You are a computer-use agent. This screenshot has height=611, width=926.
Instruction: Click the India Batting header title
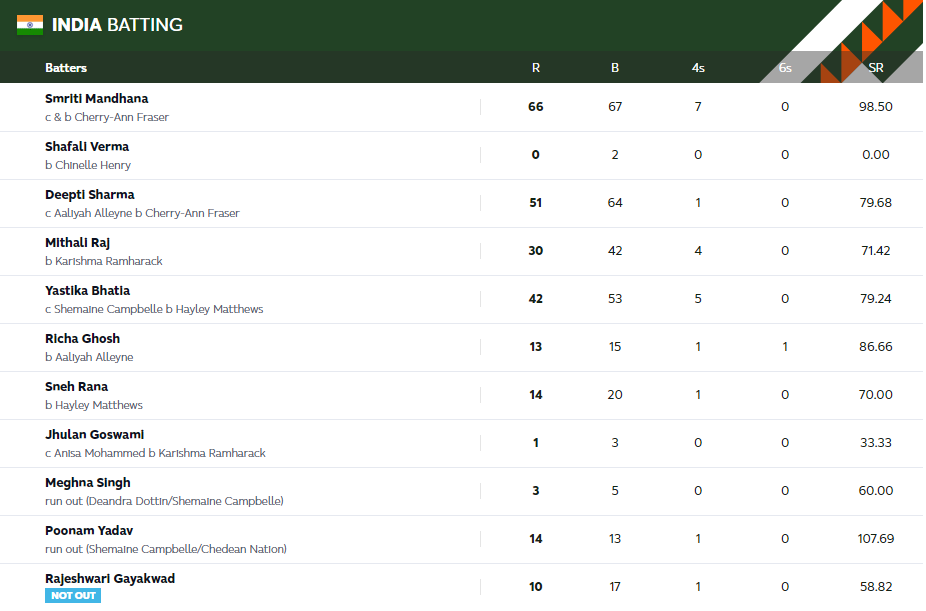click(x=117, y=25)
